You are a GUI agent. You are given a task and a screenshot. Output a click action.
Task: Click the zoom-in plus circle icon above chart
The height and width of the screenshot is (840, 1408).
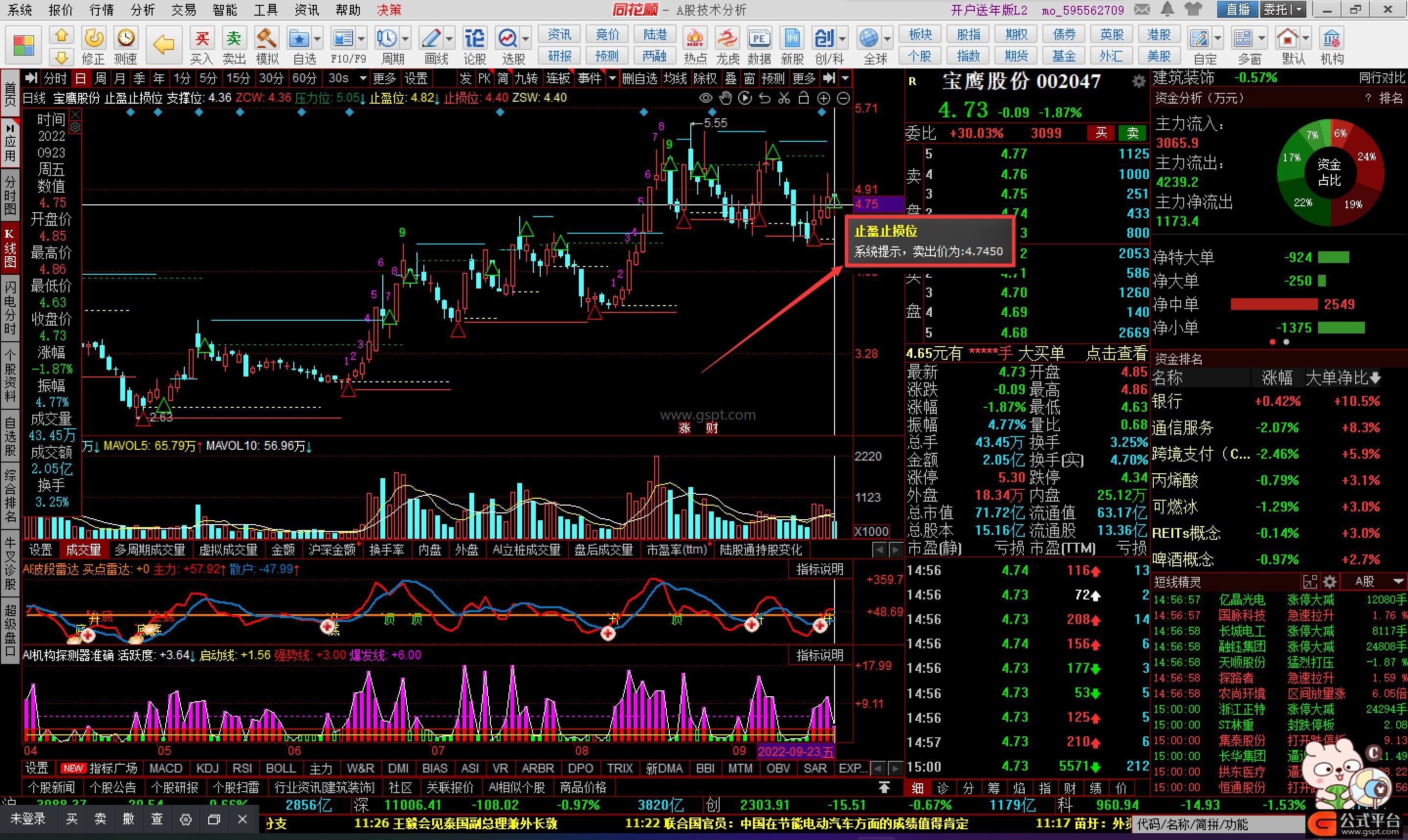(x=823, y=98)
